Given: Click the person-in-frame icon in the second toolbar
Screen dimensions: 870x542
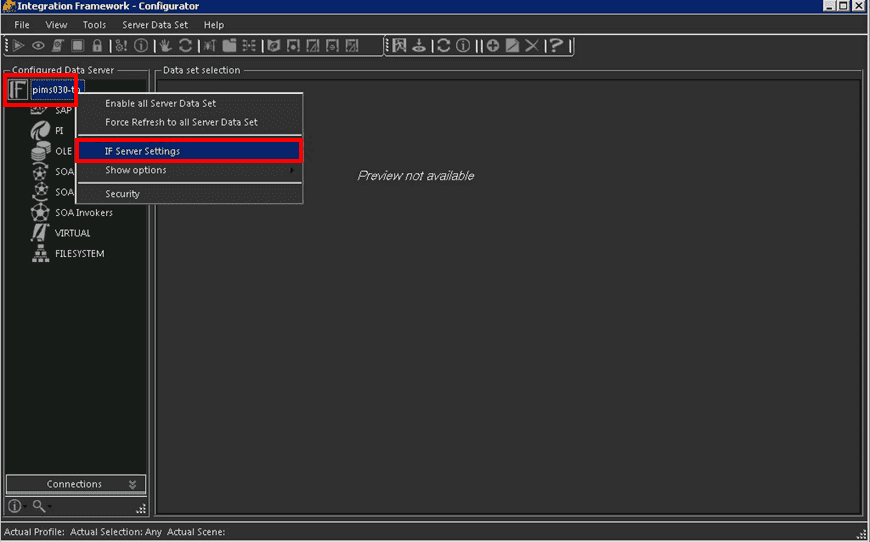Looking at the screenshot, I should click(399, 45).
